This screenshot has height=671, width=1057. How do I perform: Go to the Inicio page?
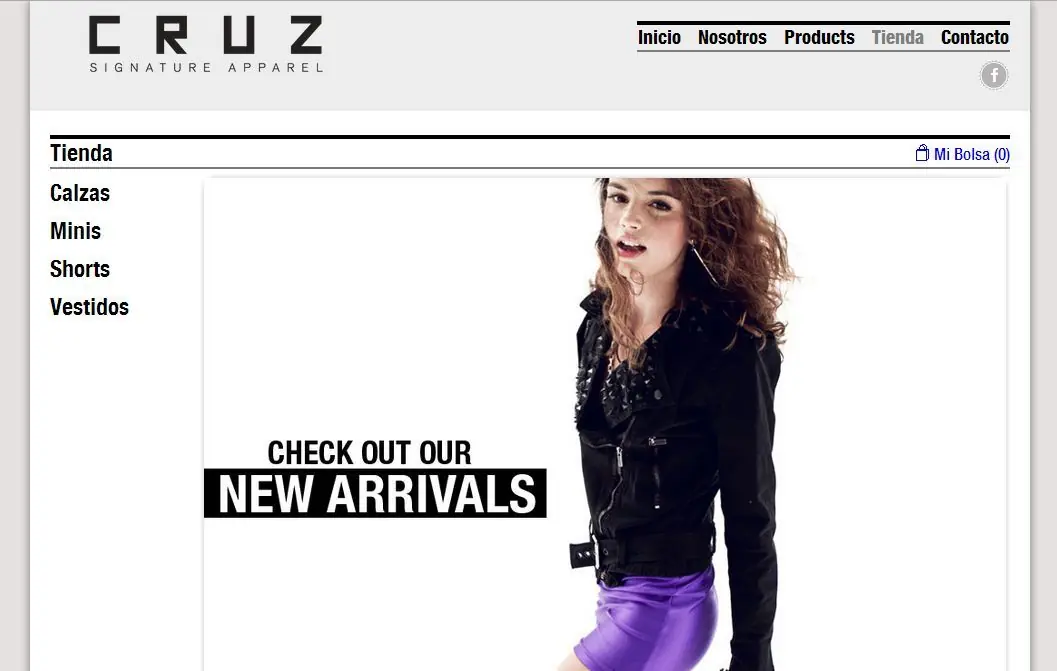(659, 37)
